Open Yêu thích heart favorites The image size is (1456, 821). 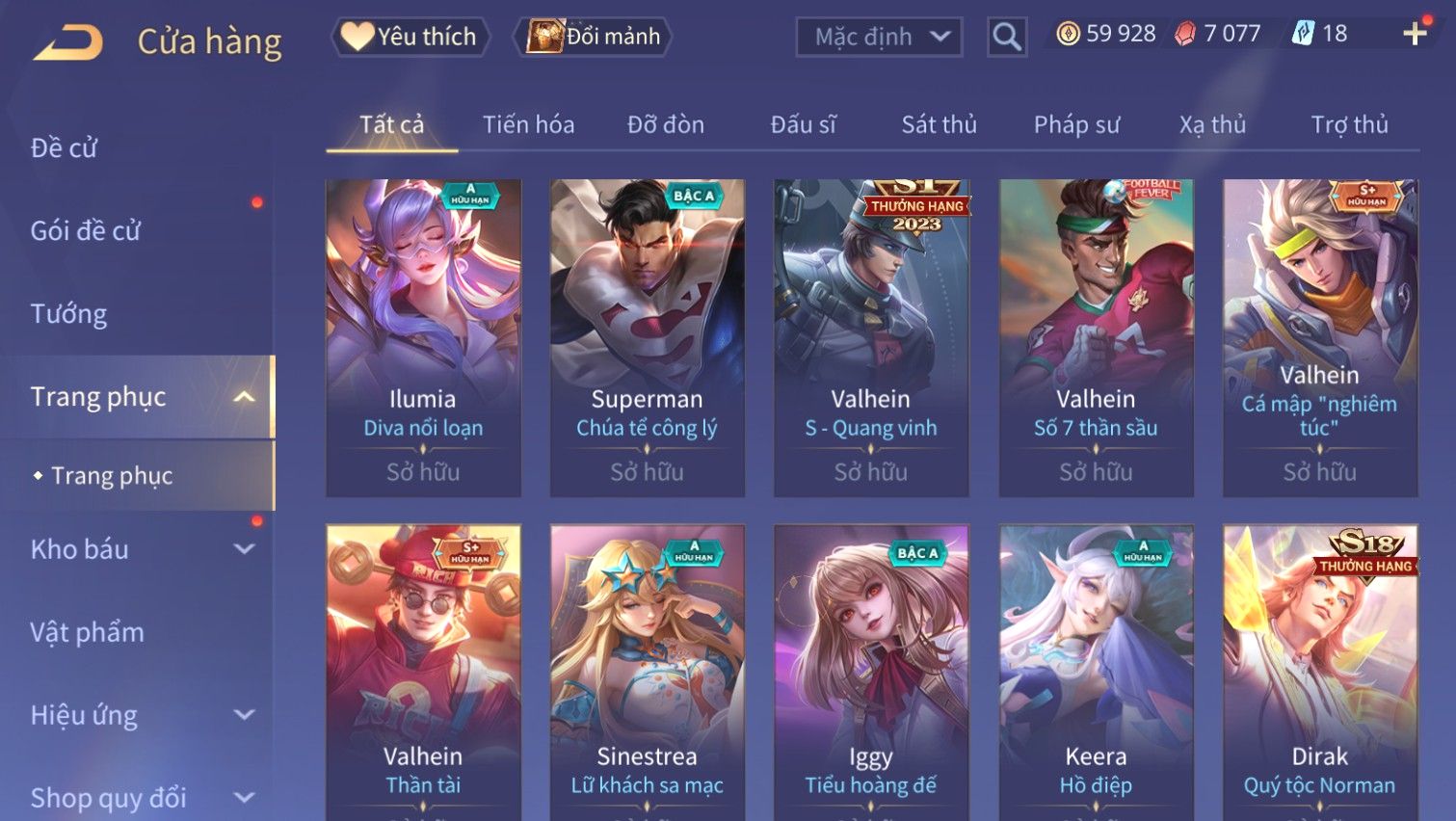410,37
